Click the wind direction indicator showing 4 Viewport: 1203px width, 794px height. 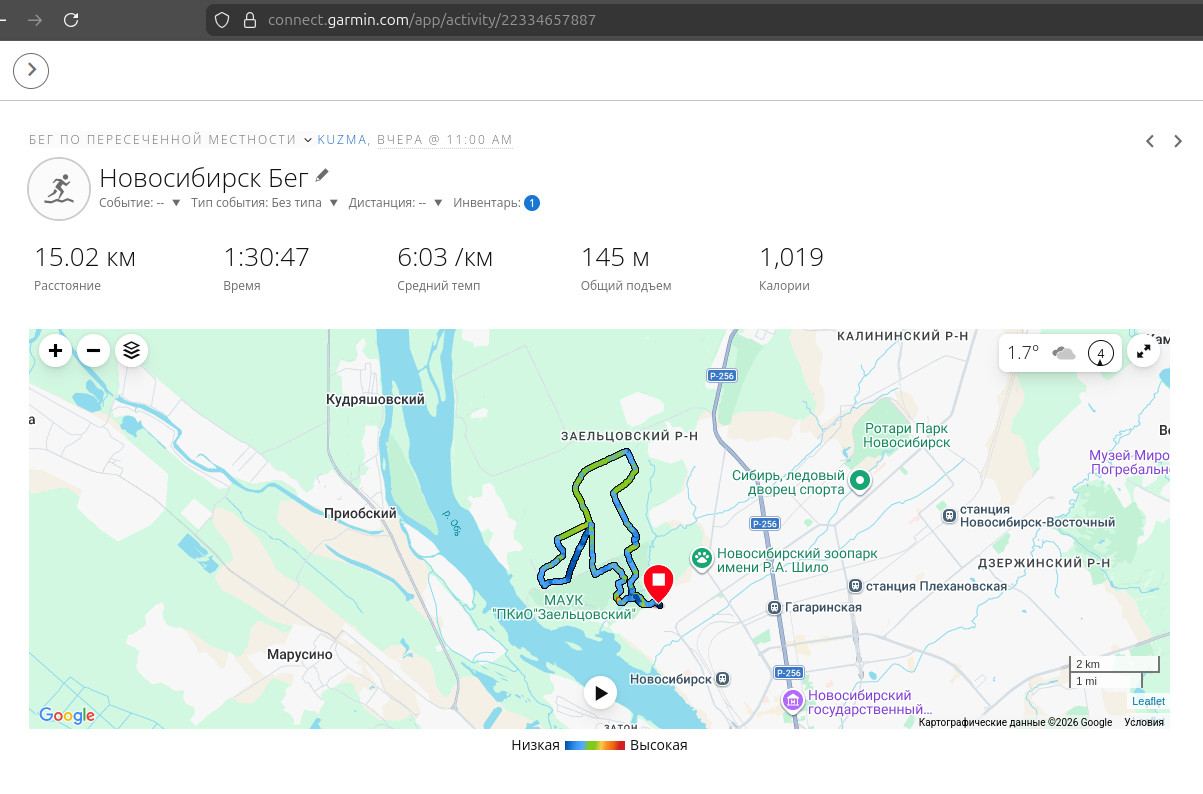[1101, 353]
